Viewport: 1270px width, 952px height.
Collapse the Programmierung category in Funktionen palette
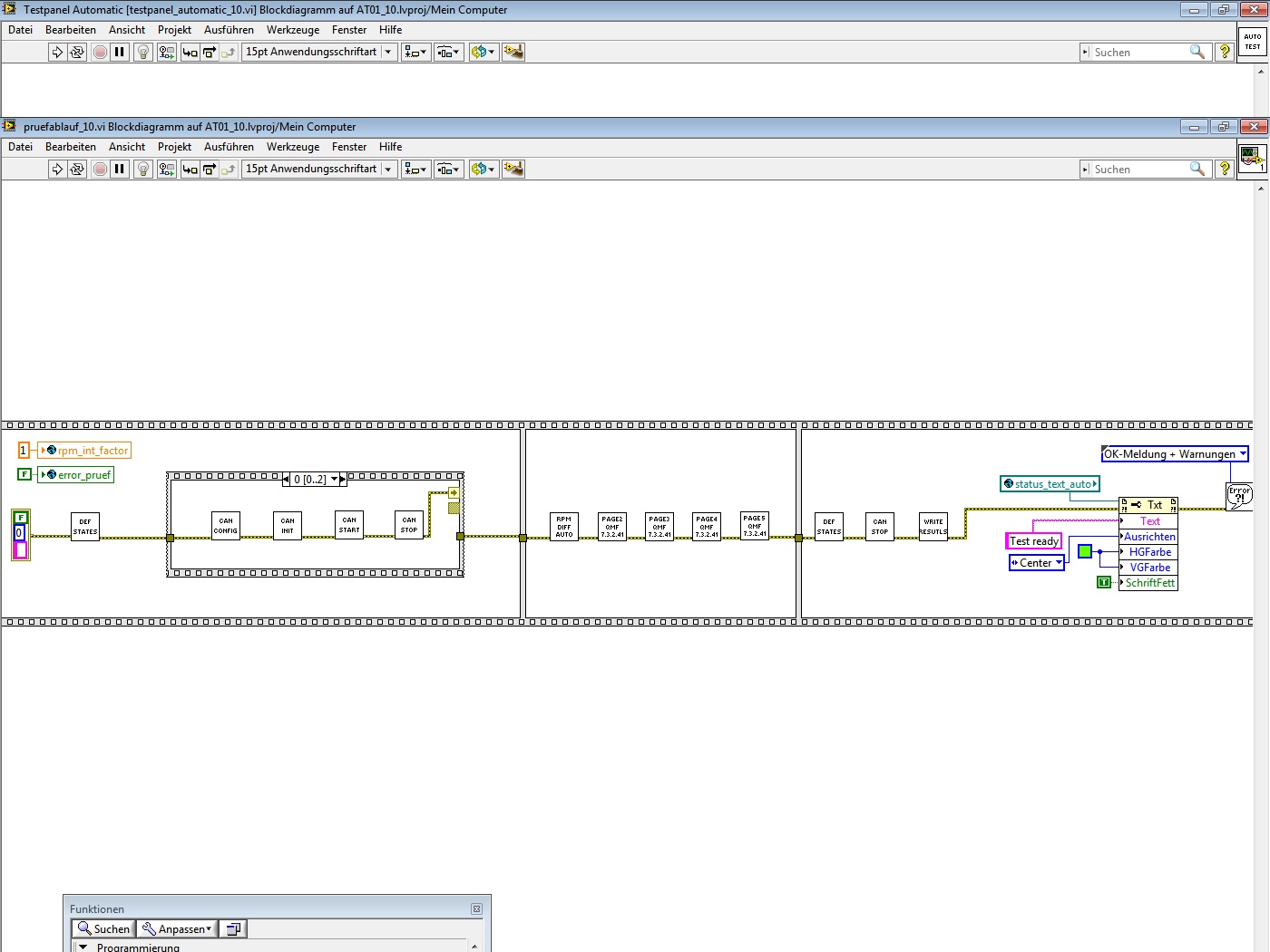click(x=83, y=947)
